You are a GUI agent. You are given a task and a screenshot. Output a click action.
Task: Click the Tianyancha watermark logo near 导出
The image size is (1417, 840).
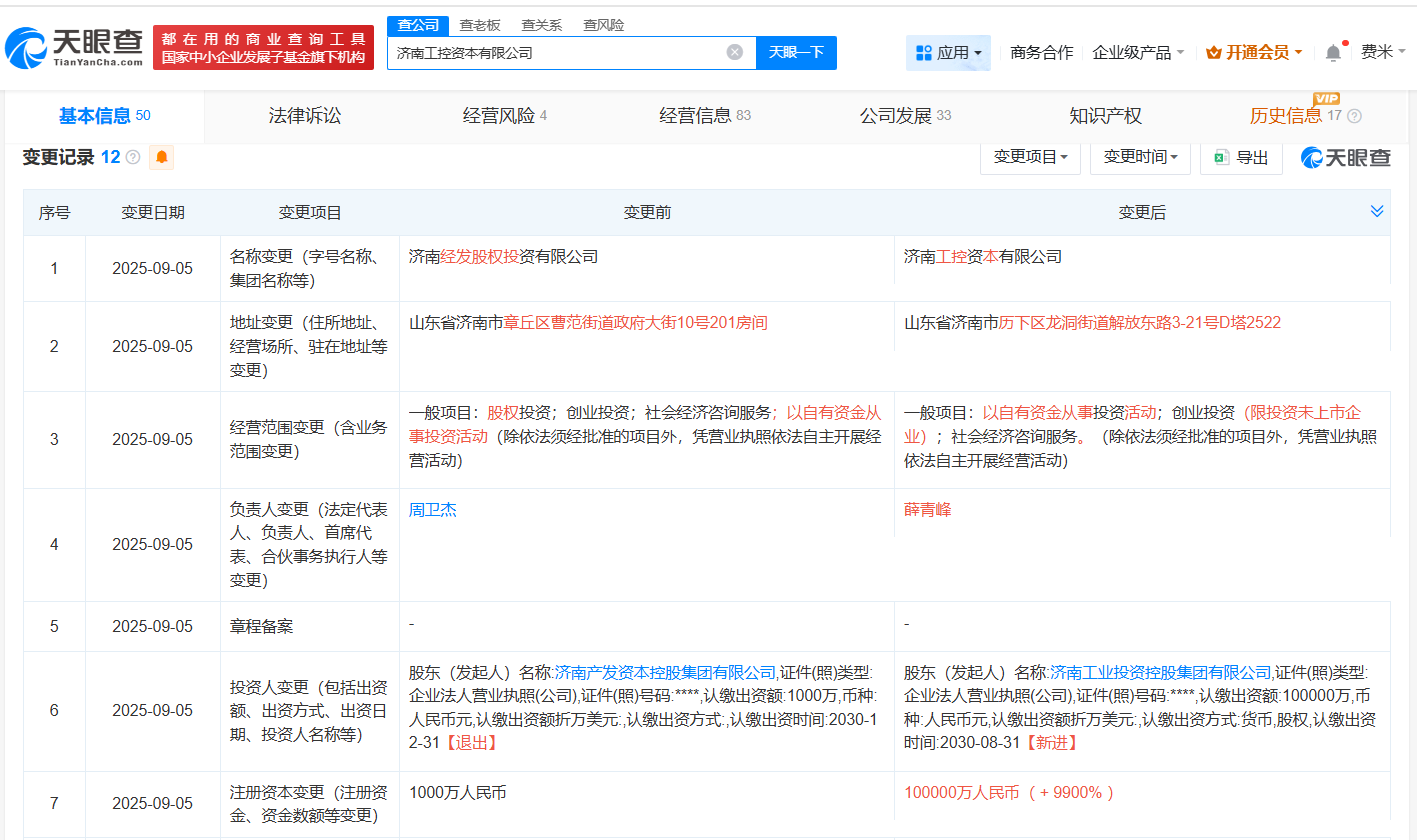coord(1347,157)
